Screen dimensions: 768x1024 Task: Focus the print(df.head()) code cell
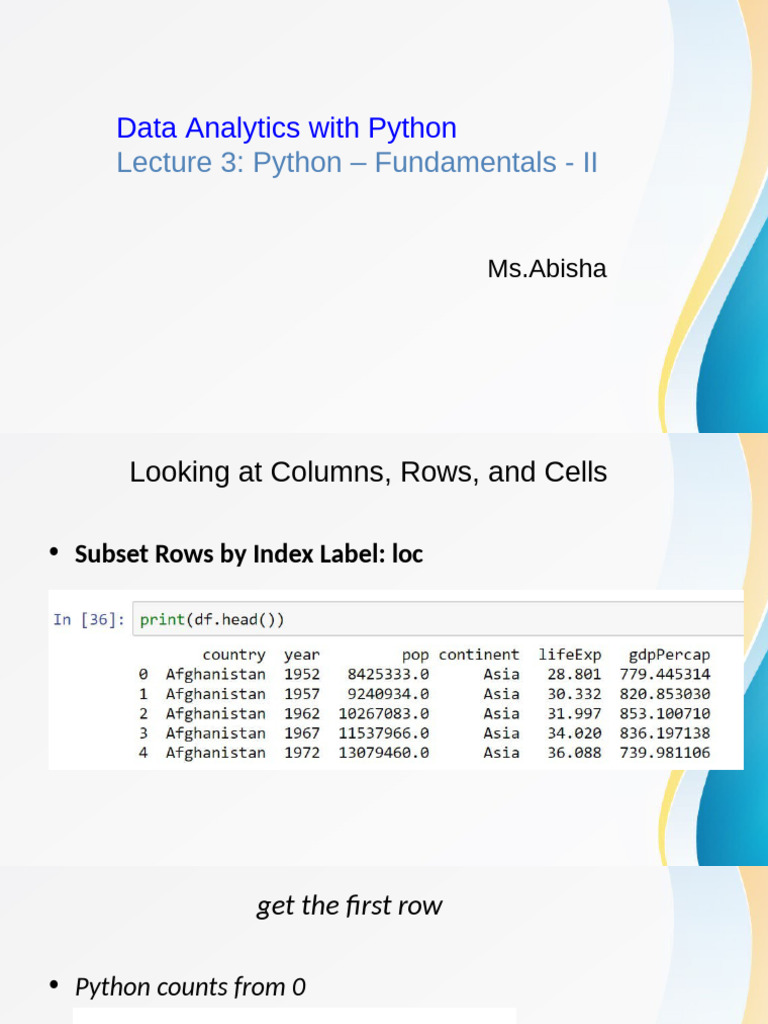[440, 620]
